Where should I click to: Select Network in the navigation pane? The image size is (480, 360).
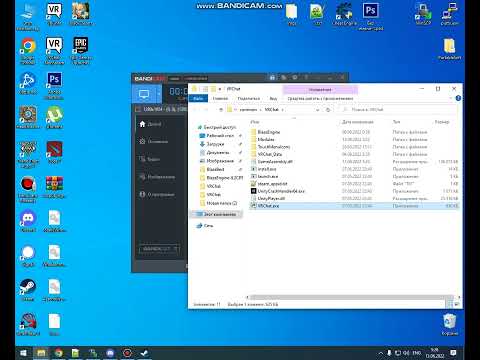[x=205, y=226]
